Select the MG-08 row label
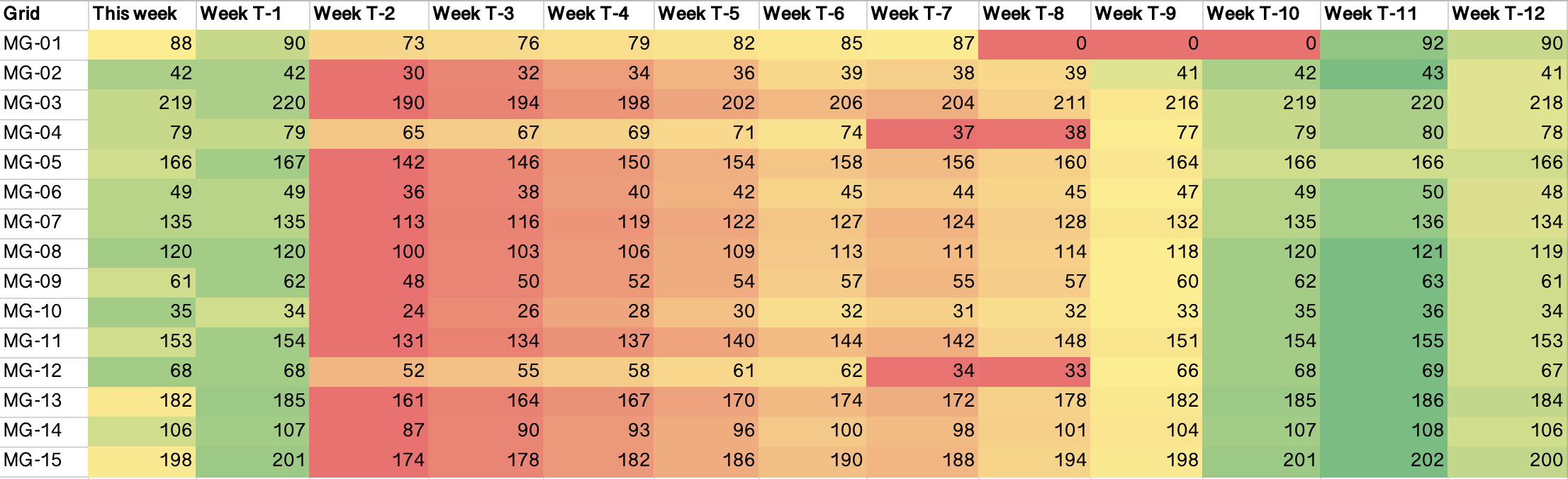1568x479 pixels. click(44, 252)
